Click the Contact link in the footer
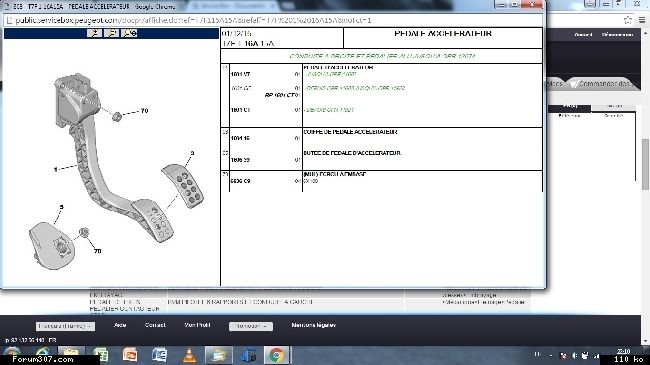 point(155,325)
